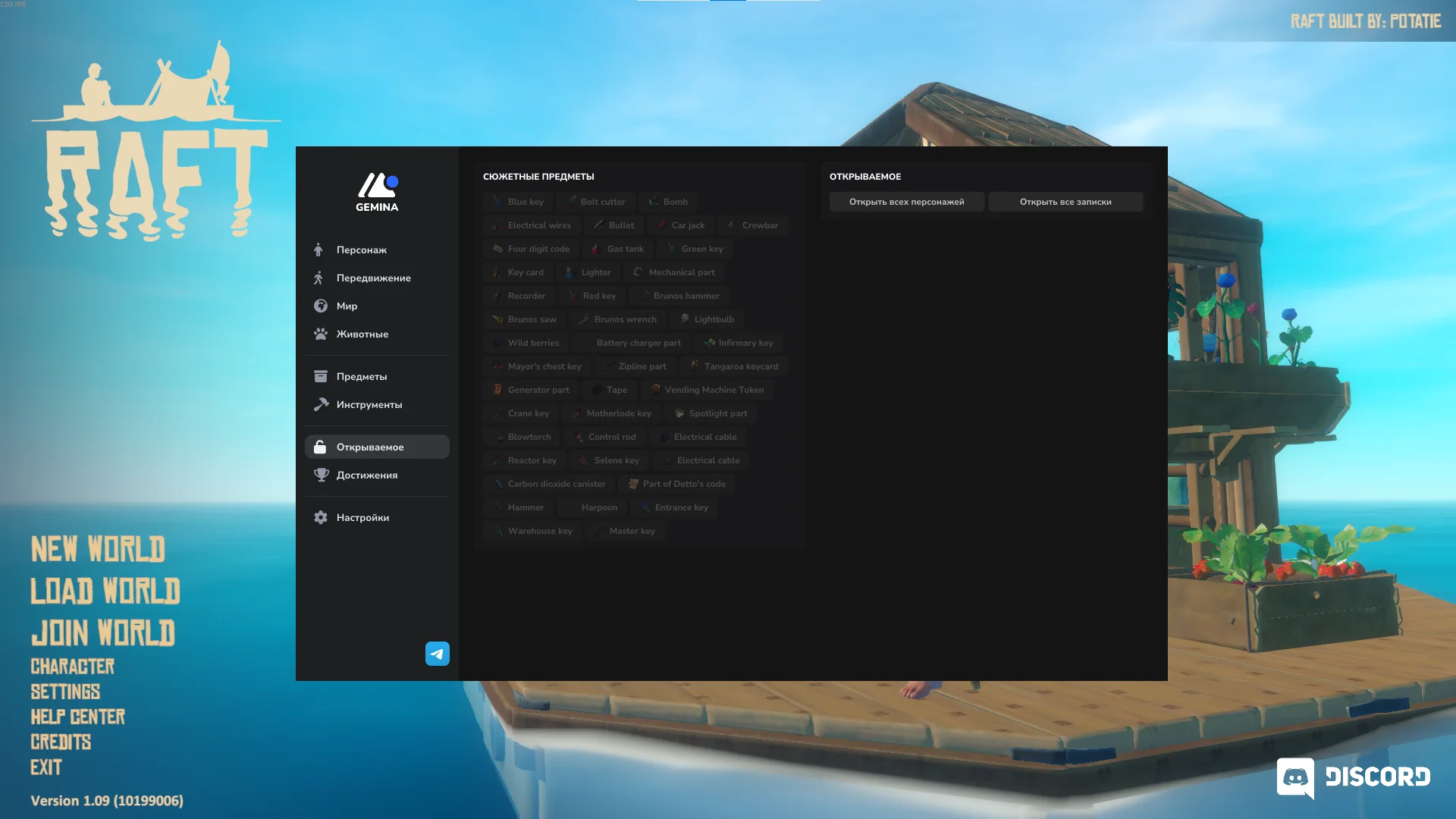Image resolution: width=1456 pixels, height=819 pixels.
Task: Give the Blowtorch item
Action: coord(522,437)
